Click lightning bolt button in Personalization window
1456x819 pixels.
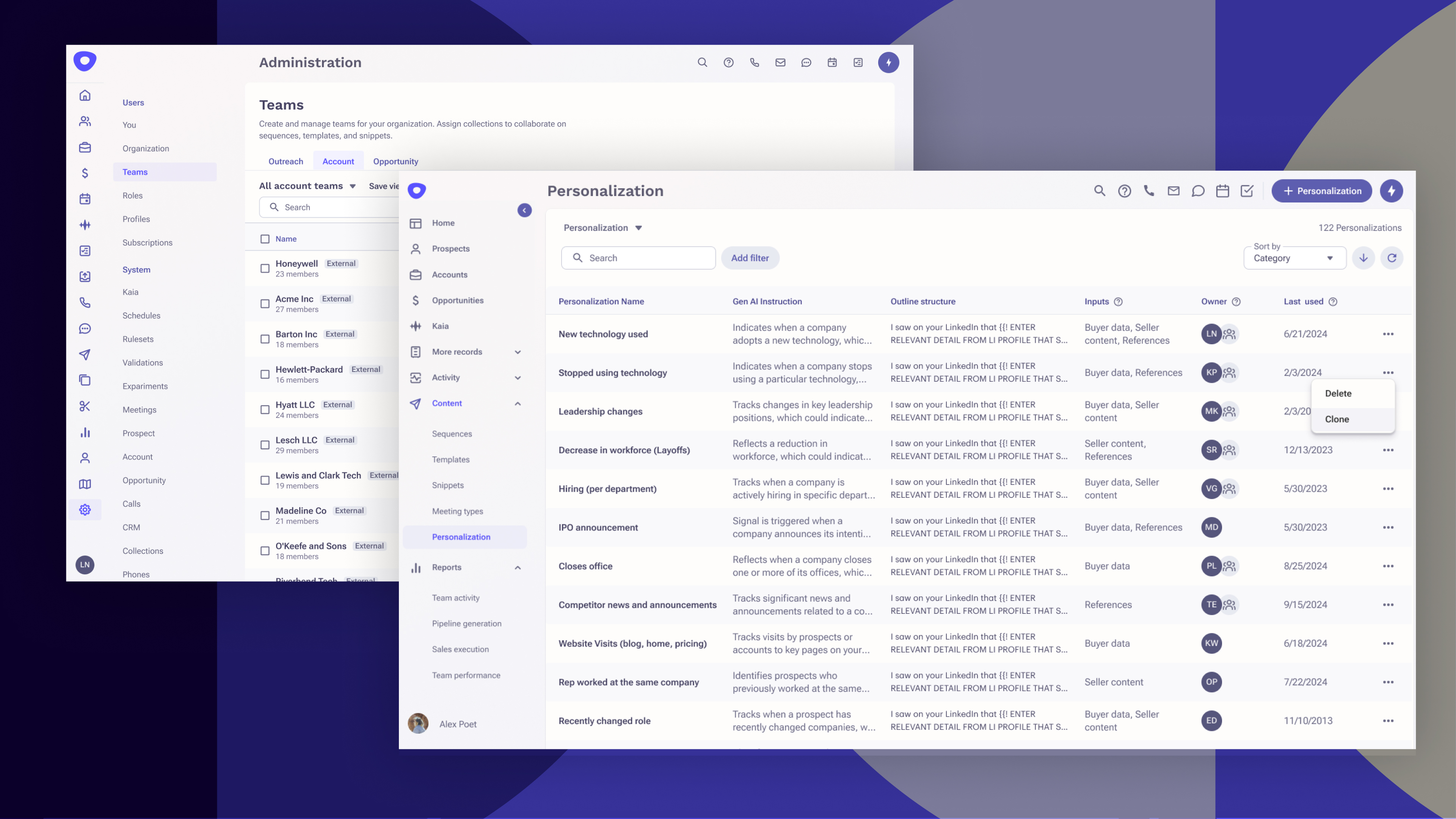click(1392, 191)
